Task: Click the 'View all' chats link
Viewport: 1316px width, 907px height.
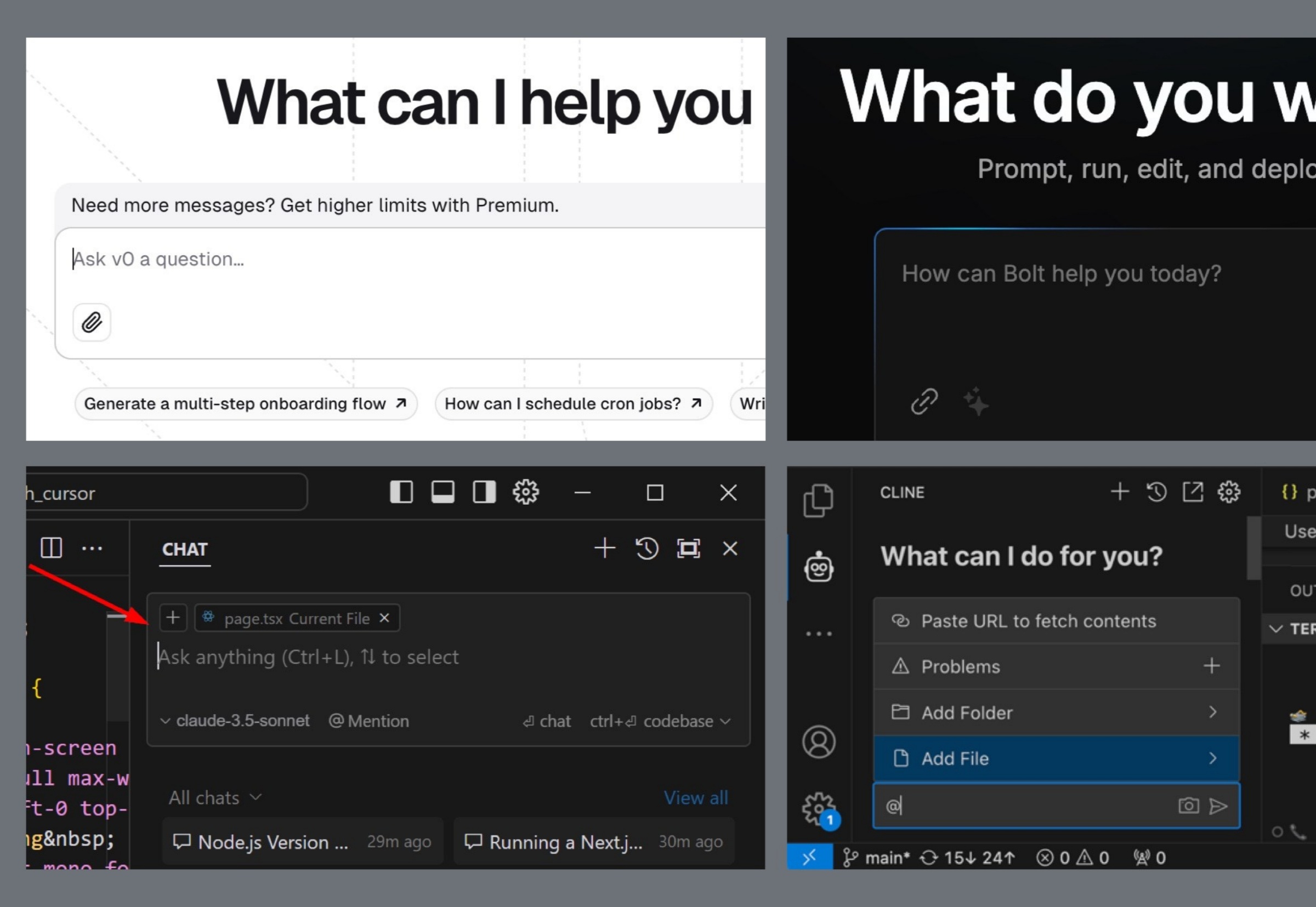Action: pyautogui.click(x=696, y=798)
